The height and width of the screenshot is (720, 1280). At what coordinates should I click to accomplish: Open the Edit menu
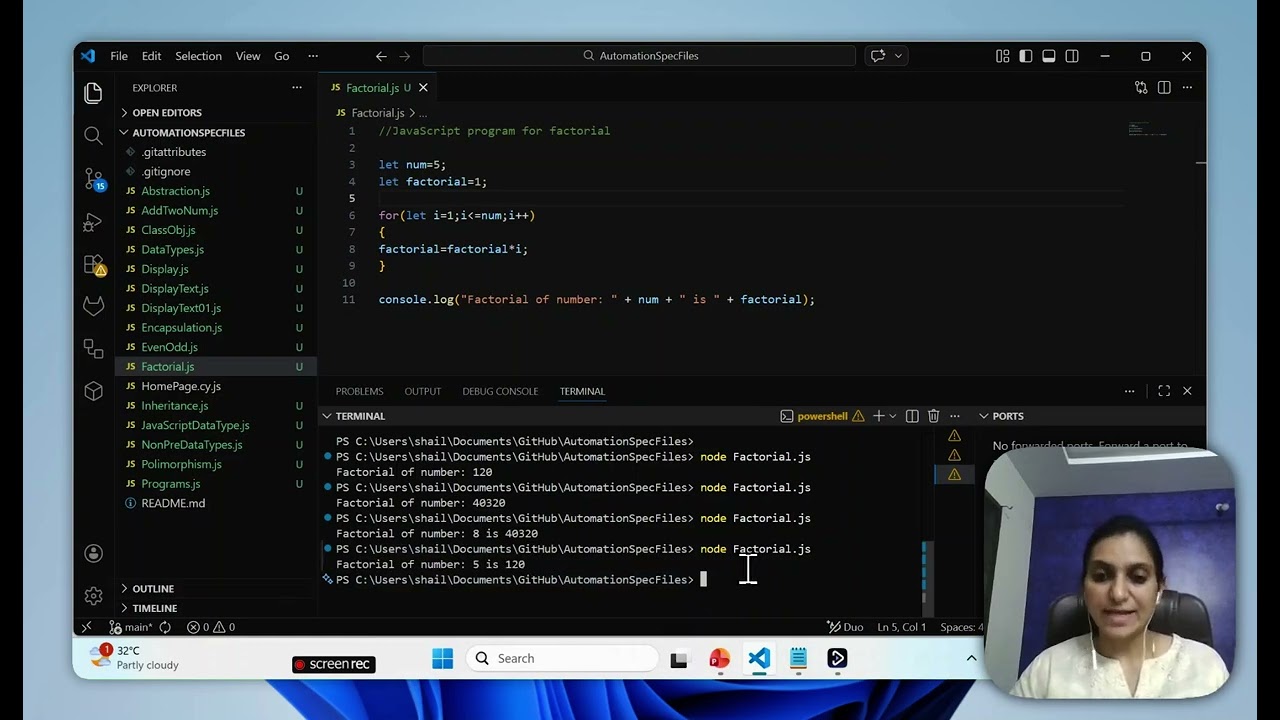tap(151, 56)
